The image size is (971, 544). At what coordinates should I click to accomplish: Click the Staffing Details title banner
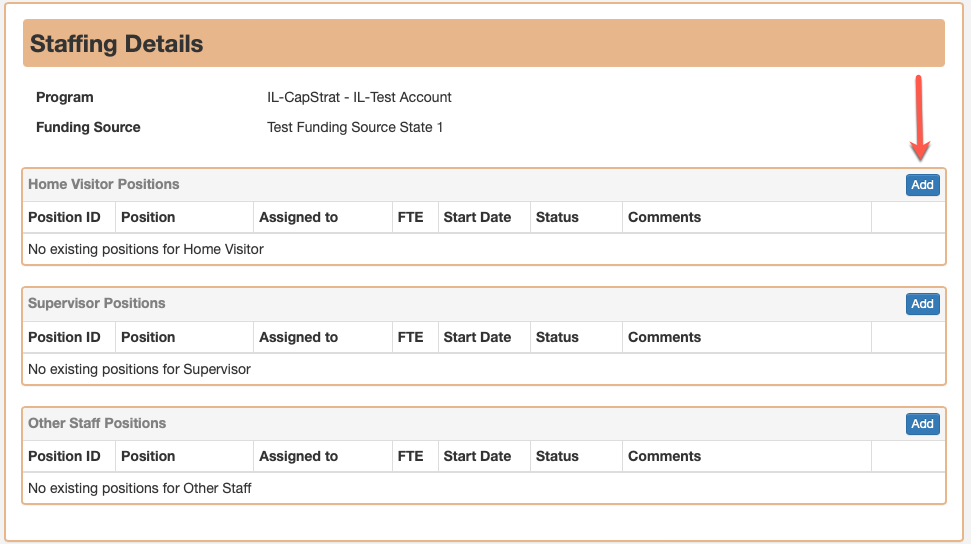[x=484, y=43]
